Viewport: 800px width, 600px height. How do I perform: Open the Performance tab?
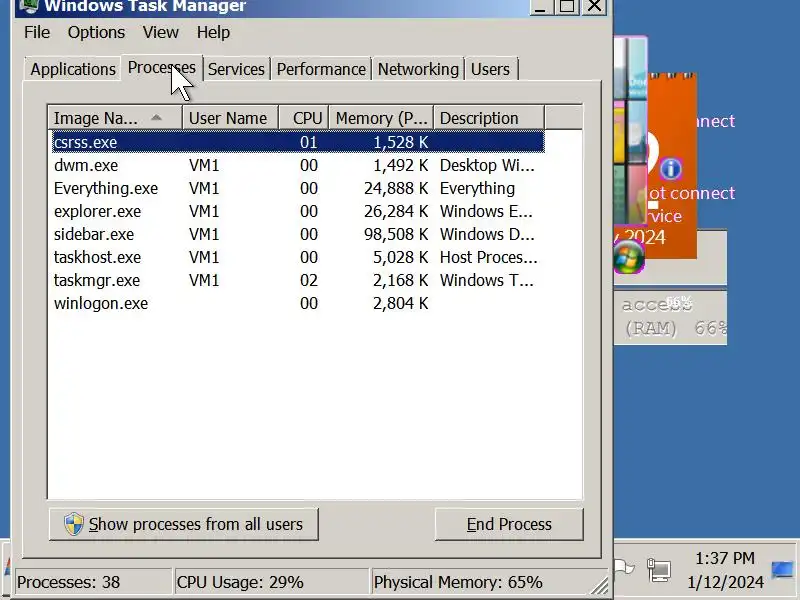pos(321,69)
